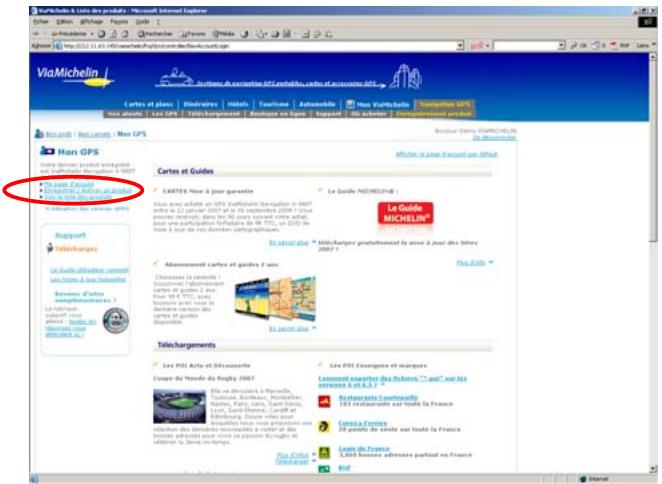The height and width of the screenshot is (484, 662).
Task: Open the browser Outils menu
Action: 142,22
